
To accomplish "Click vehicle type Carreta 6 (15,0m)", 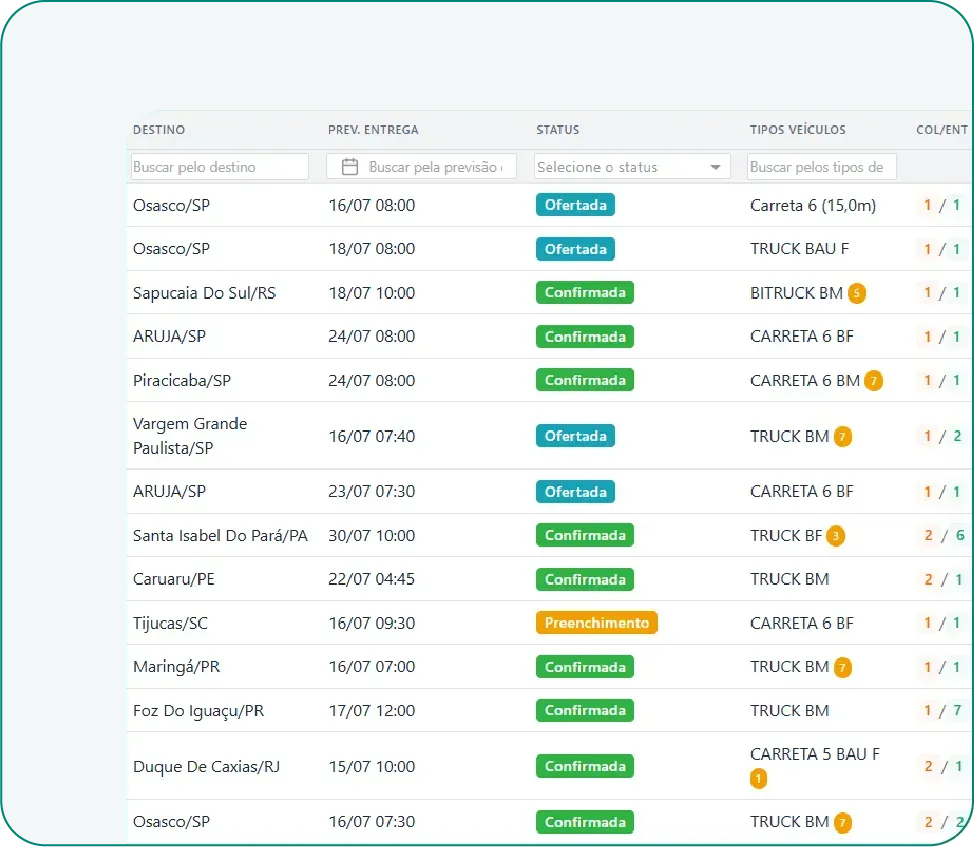I will tap(812, 206).
